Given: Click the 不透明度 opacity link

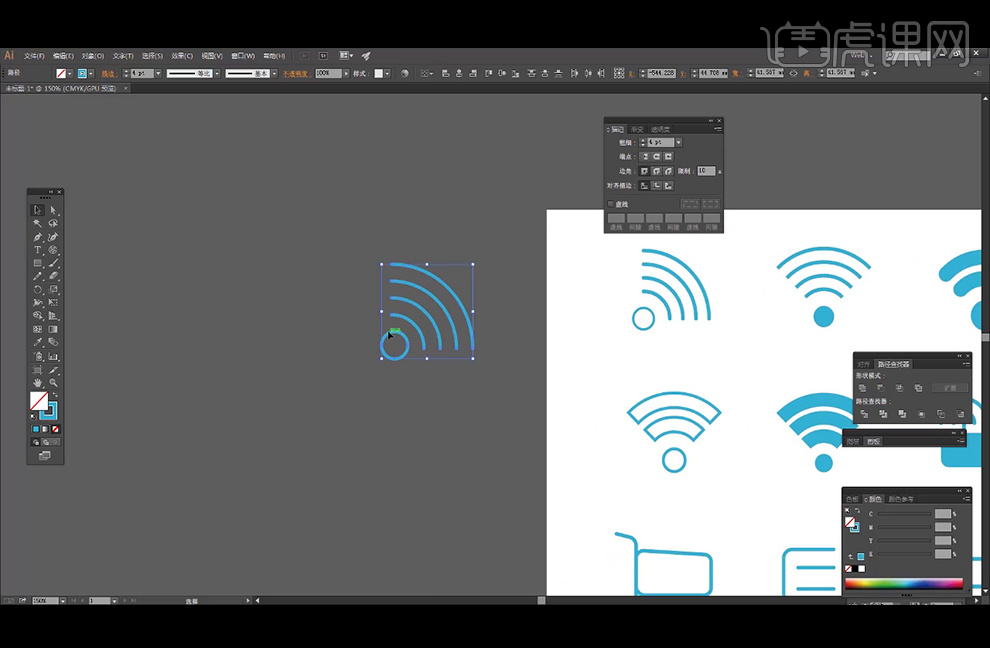Looking at the screenshot, I should 297,73.
